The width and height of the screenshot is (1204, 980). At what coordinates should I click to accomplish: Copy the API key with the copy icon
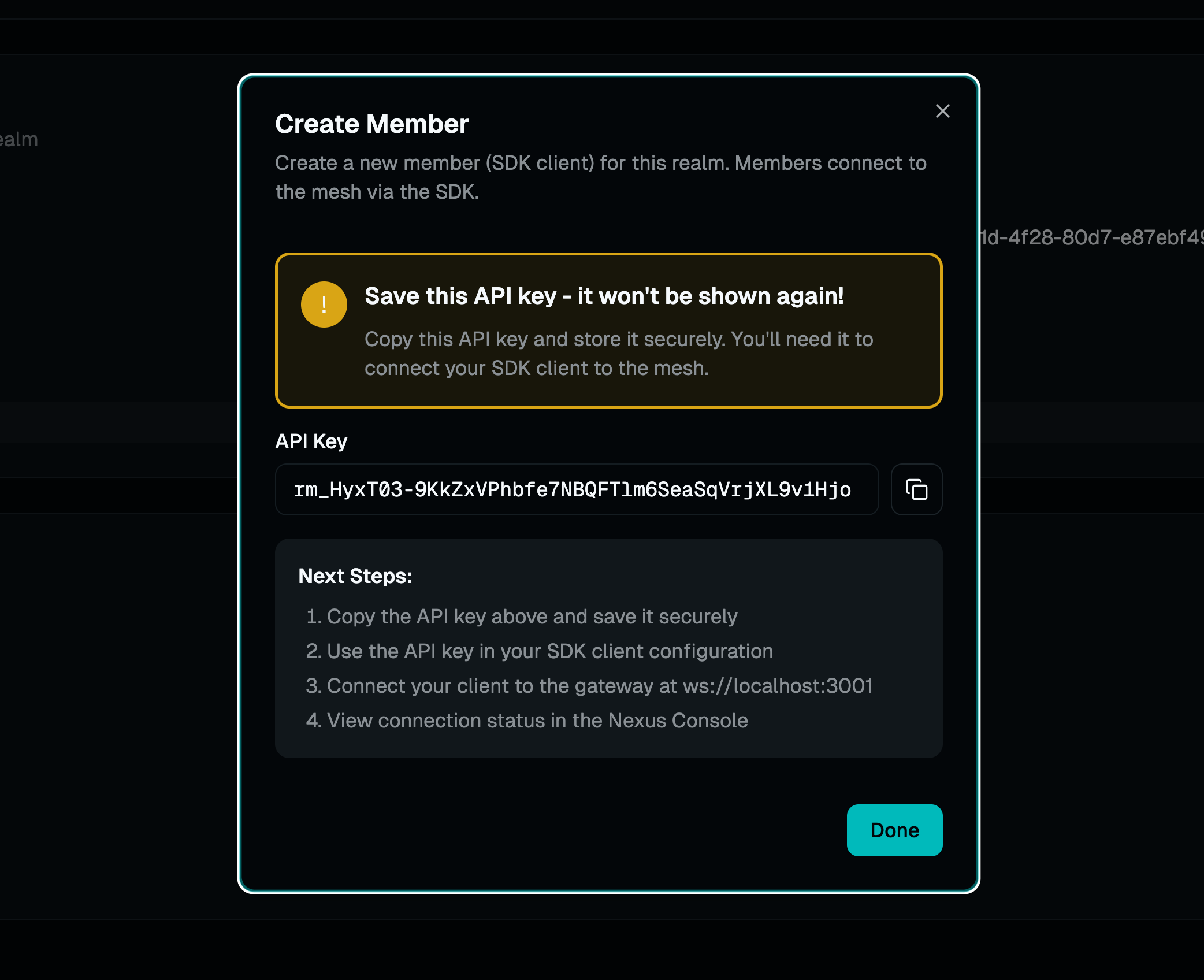916,489
